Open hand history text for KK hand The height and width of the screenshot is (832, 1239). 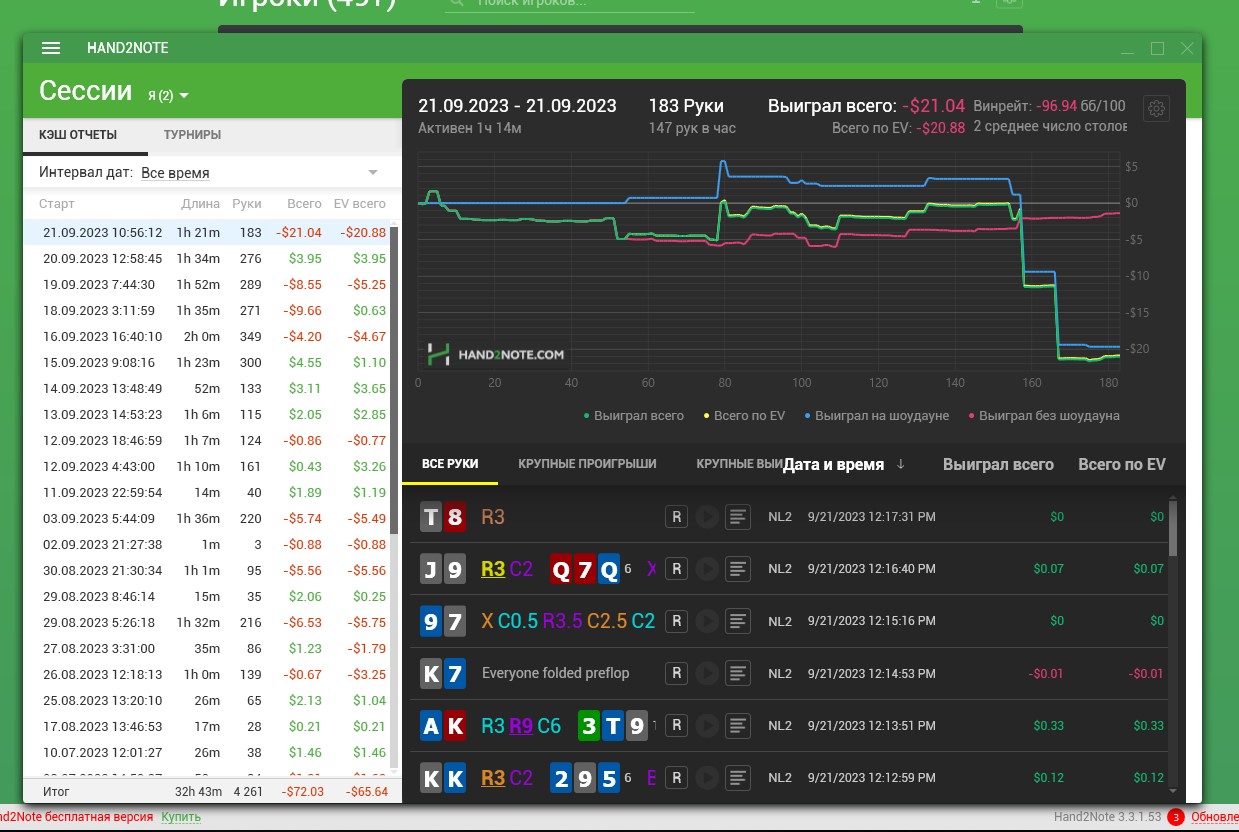pos(738,777)
